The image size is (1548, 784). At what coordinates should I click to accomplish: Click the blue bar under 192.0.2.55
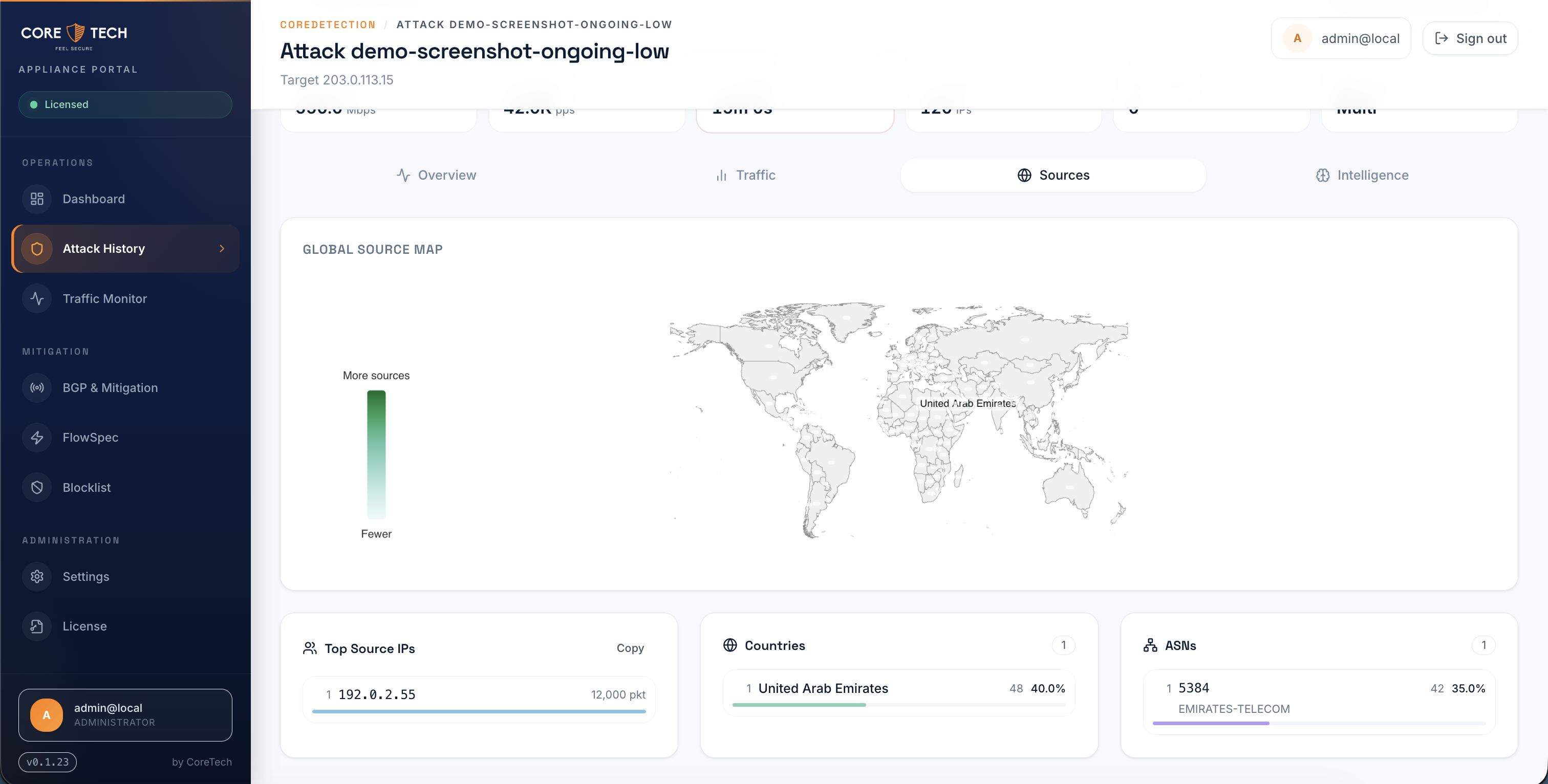pyautogui.click(x=479, y=711)
